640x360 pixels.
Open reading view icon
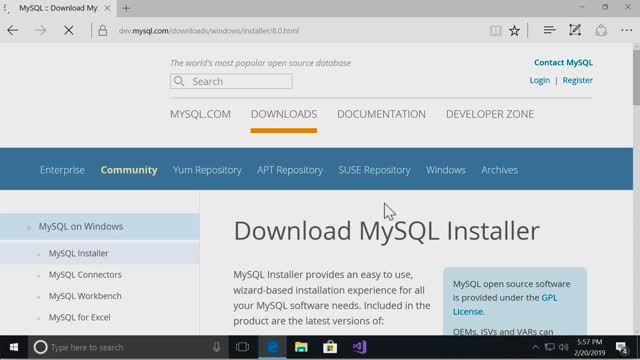coord(496,31)
